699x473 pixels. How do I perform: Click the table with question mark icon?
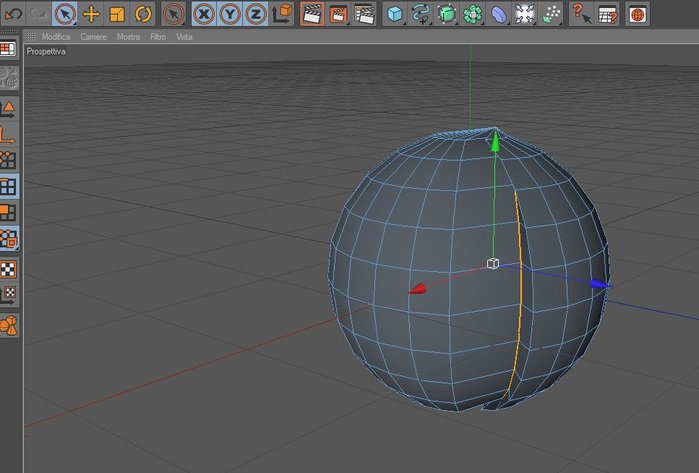(607, 14)
